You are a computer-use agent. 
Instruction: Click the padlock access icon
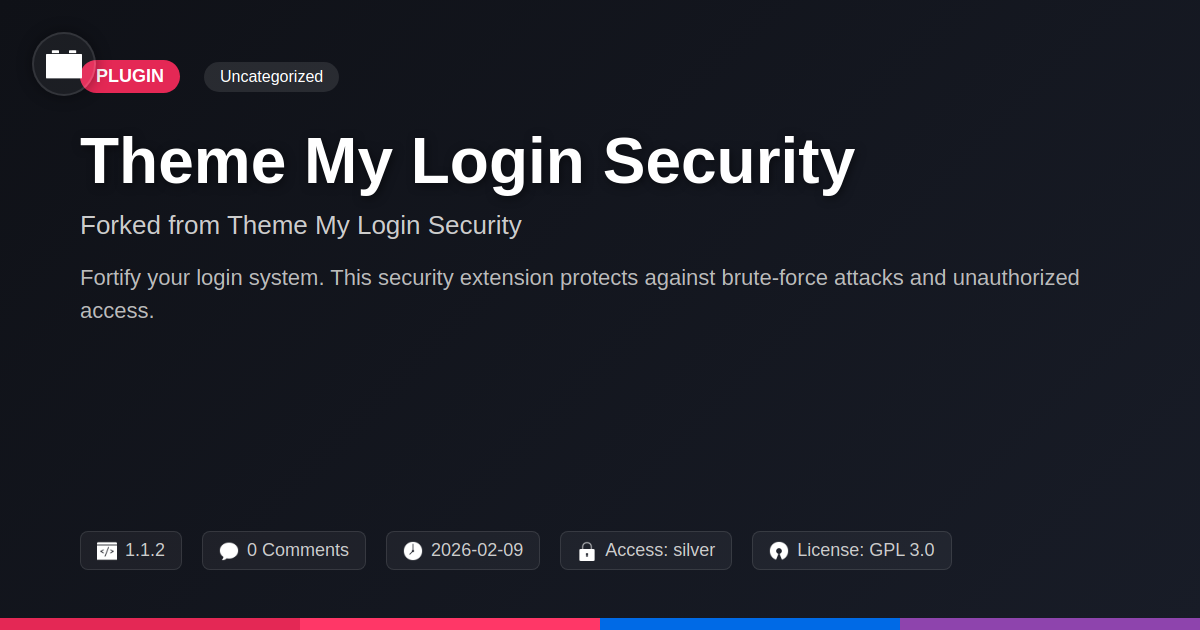coord(587,551)
